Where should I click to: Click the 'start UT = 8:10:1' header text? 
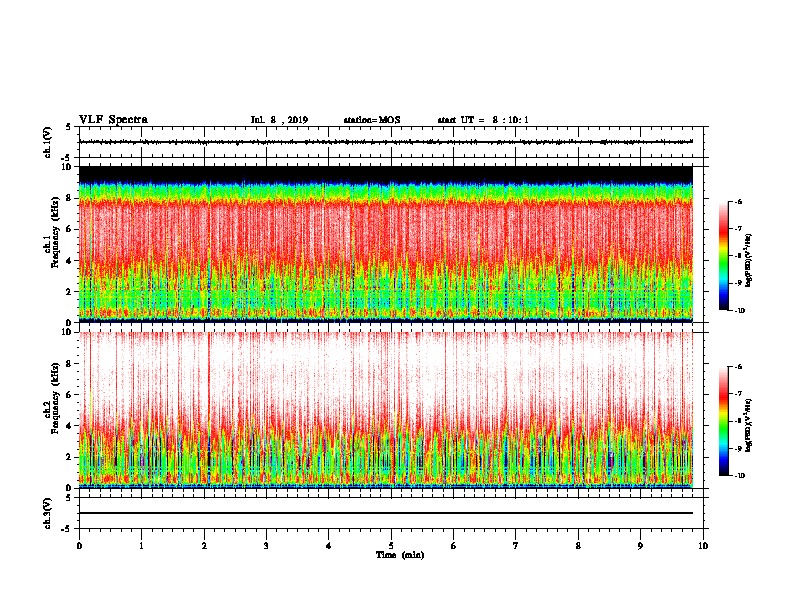[483, 120]
